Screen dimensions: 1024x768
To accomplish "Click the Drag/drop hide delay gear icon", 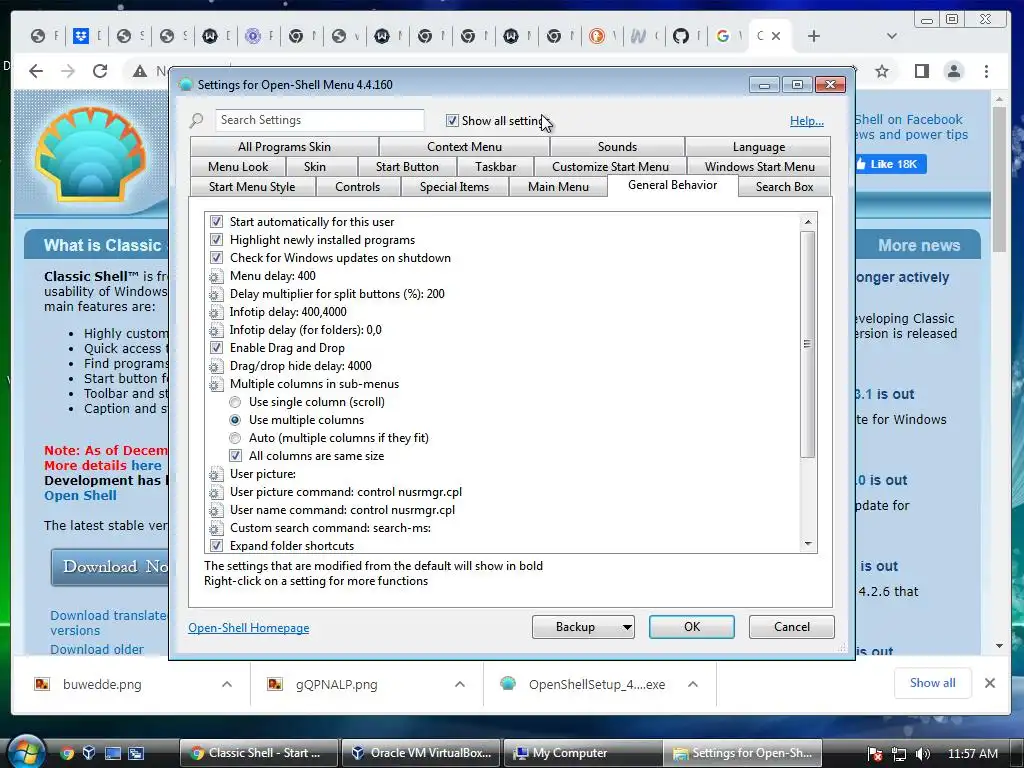I will click(x=216, y=366).
